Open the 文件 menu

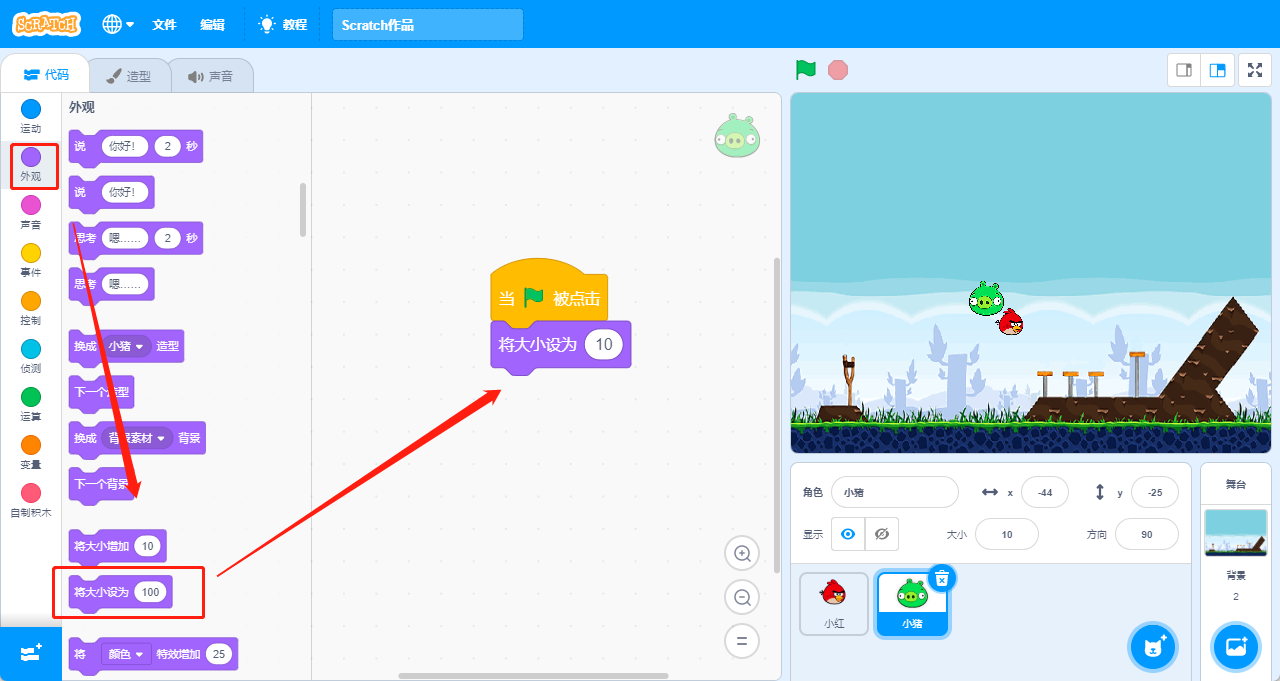point(164,24)
